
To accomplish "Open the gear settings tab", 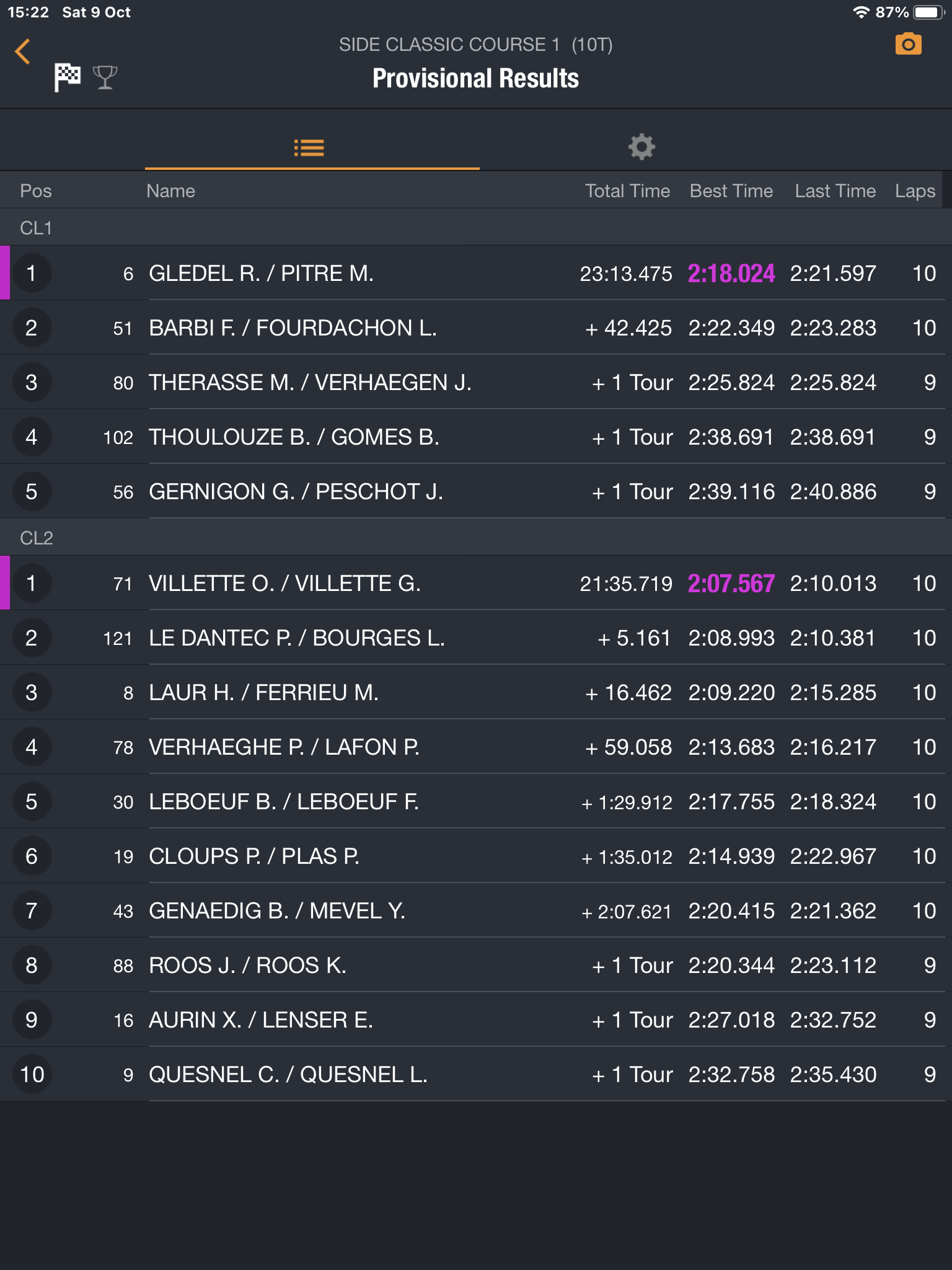I will (641, 148).
